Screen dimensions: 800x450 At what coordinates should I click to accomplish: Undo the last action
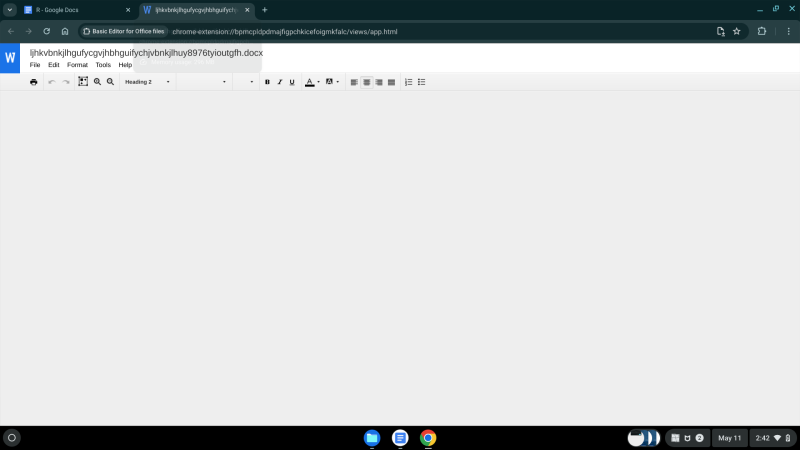(x=52, y=82)
